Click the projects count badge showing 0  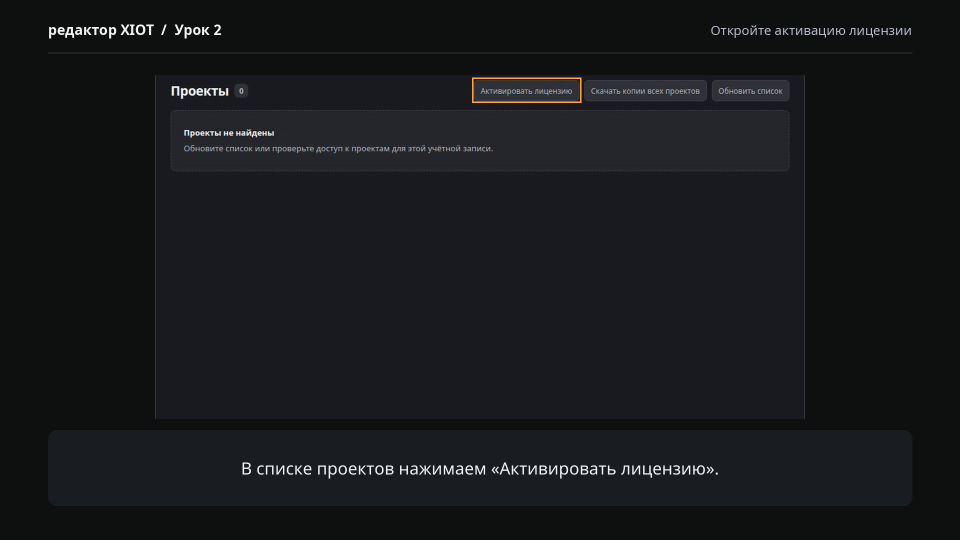(241, 91)
